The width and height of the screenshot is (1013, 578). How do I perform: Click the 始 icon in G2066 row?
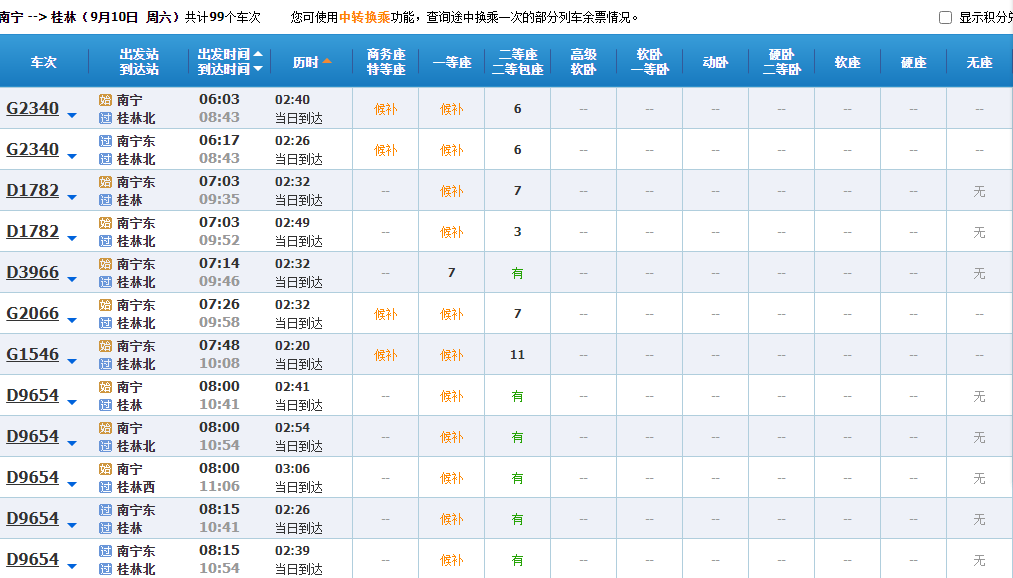click(x=105, y=305)
